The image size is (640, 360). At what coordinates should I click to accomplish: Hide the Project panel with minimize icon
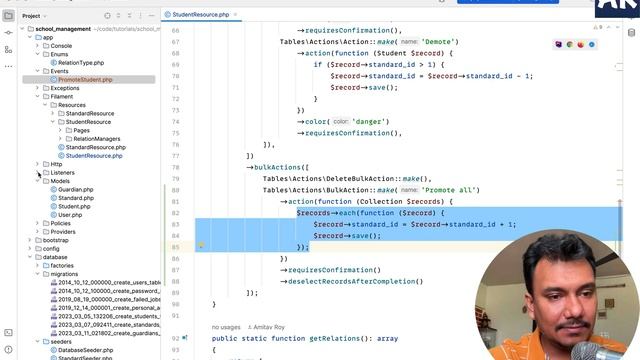pyautogui.click(x=151, y=16)
